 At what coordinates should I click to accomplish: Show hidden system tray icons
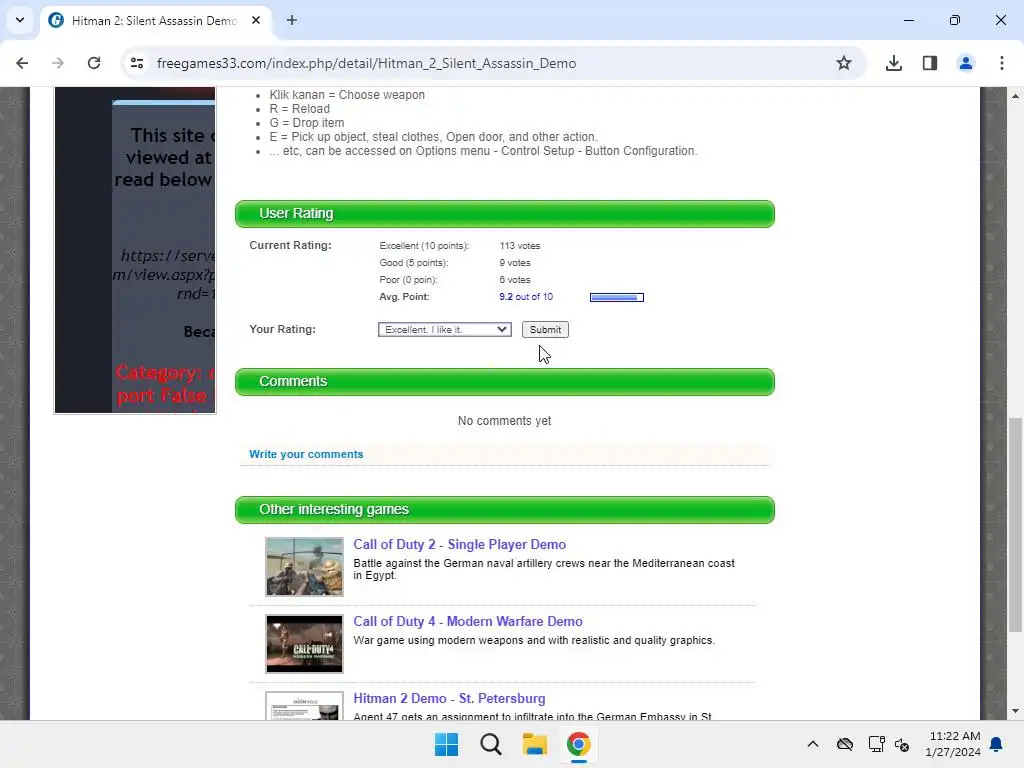813,744
